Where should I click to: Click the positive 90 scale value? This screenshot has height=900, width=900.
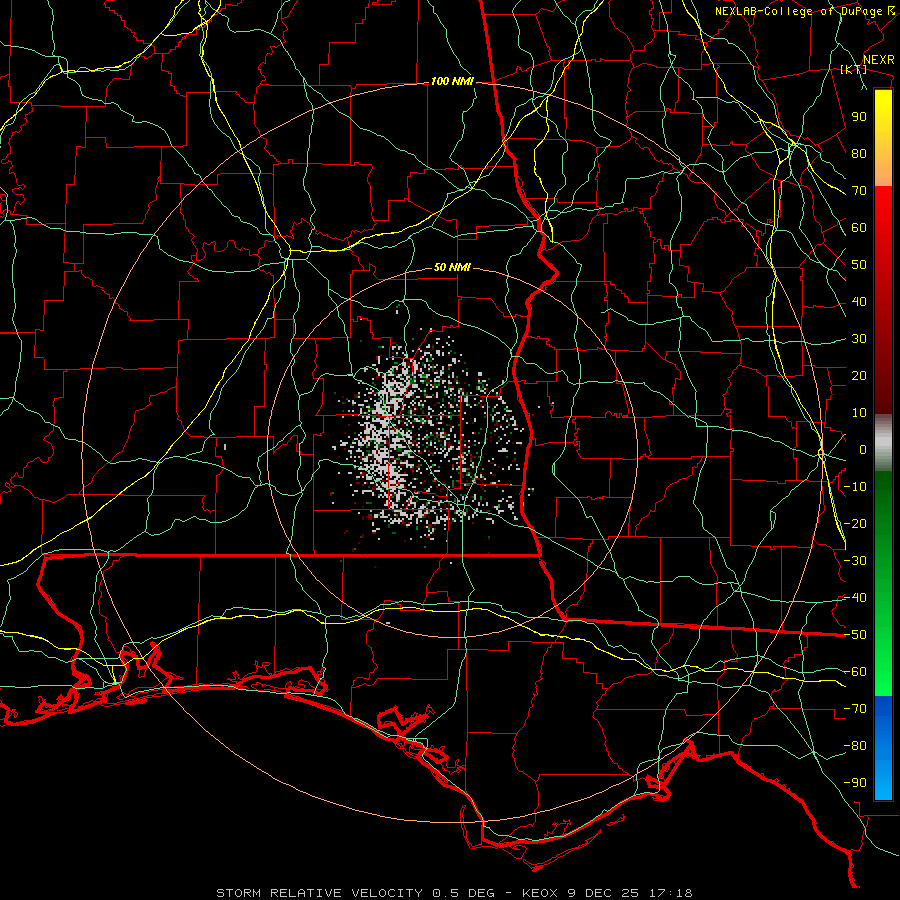[859, 117]
